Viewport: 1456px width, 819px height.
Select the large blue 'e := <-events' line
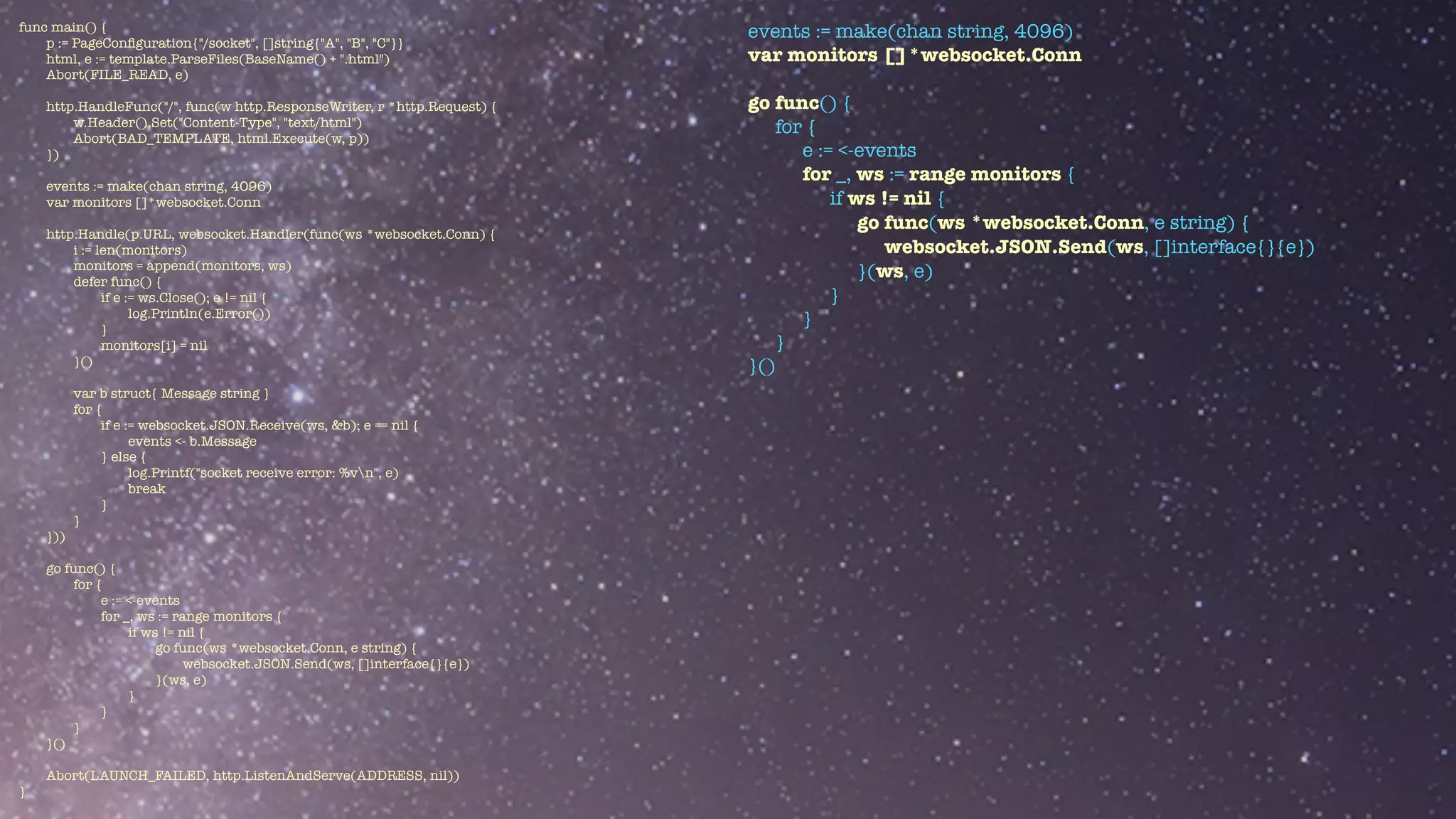859,151
